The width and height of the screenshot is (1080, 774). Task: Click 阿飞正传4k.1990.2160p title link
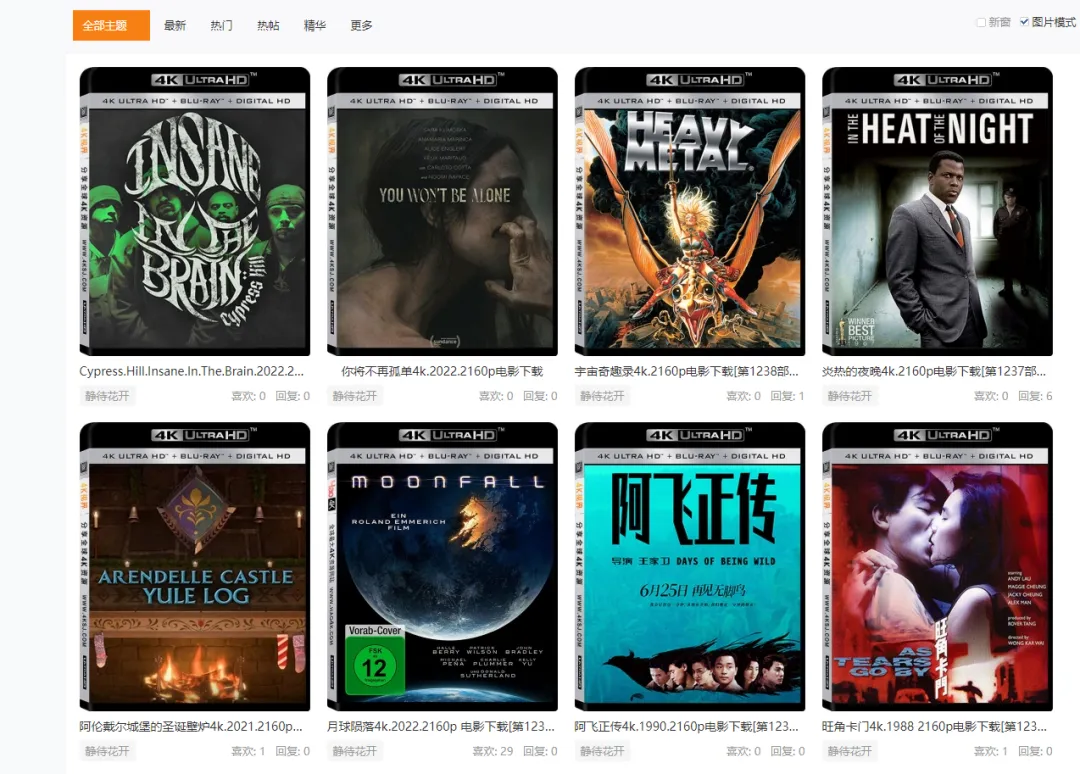(687, 726)
